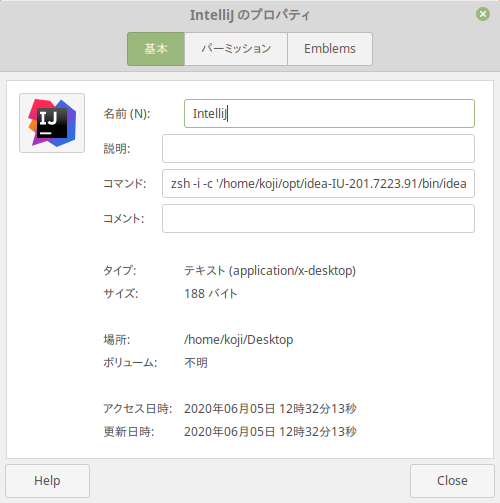Switch to the 基本 tab
Screen dimensions: 500x503
point(156,49)
